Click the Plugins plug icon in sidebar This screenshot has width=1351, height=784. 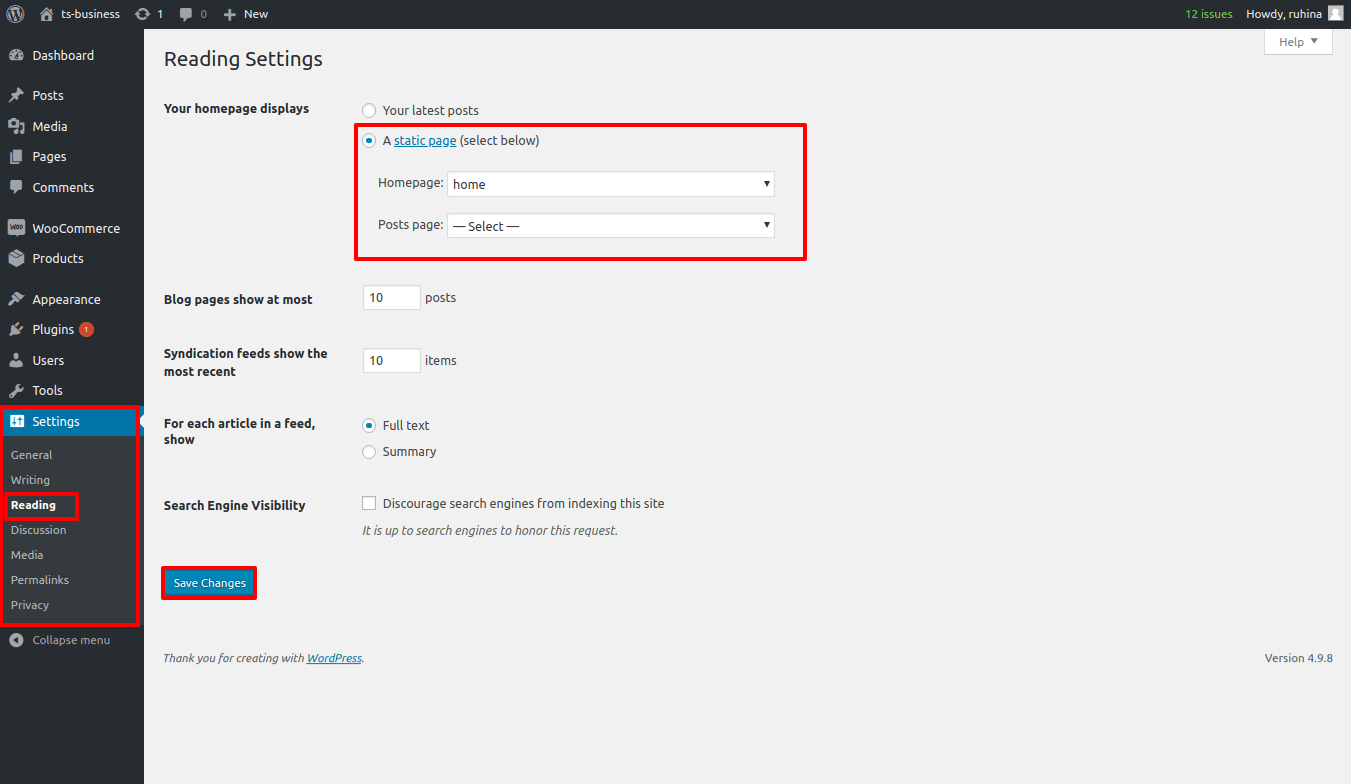click(16, 330)
